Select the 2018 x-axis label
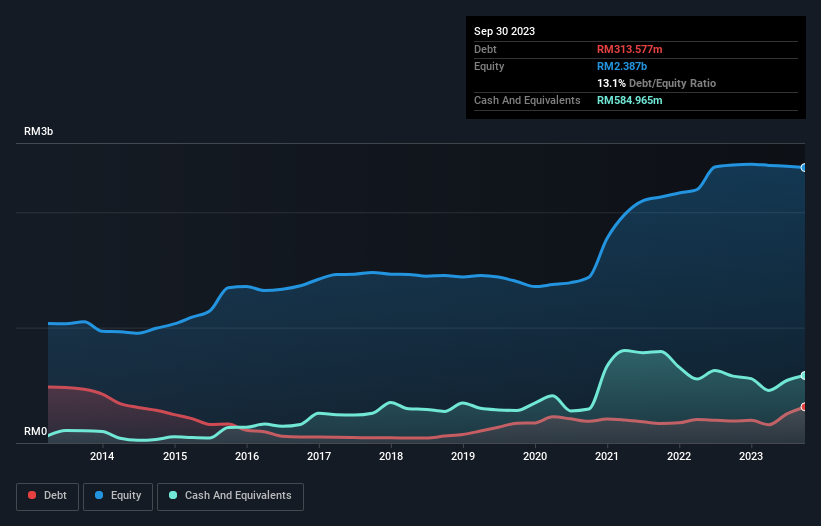The width and height of the screenshot is (821, 526). pos(391,456)
